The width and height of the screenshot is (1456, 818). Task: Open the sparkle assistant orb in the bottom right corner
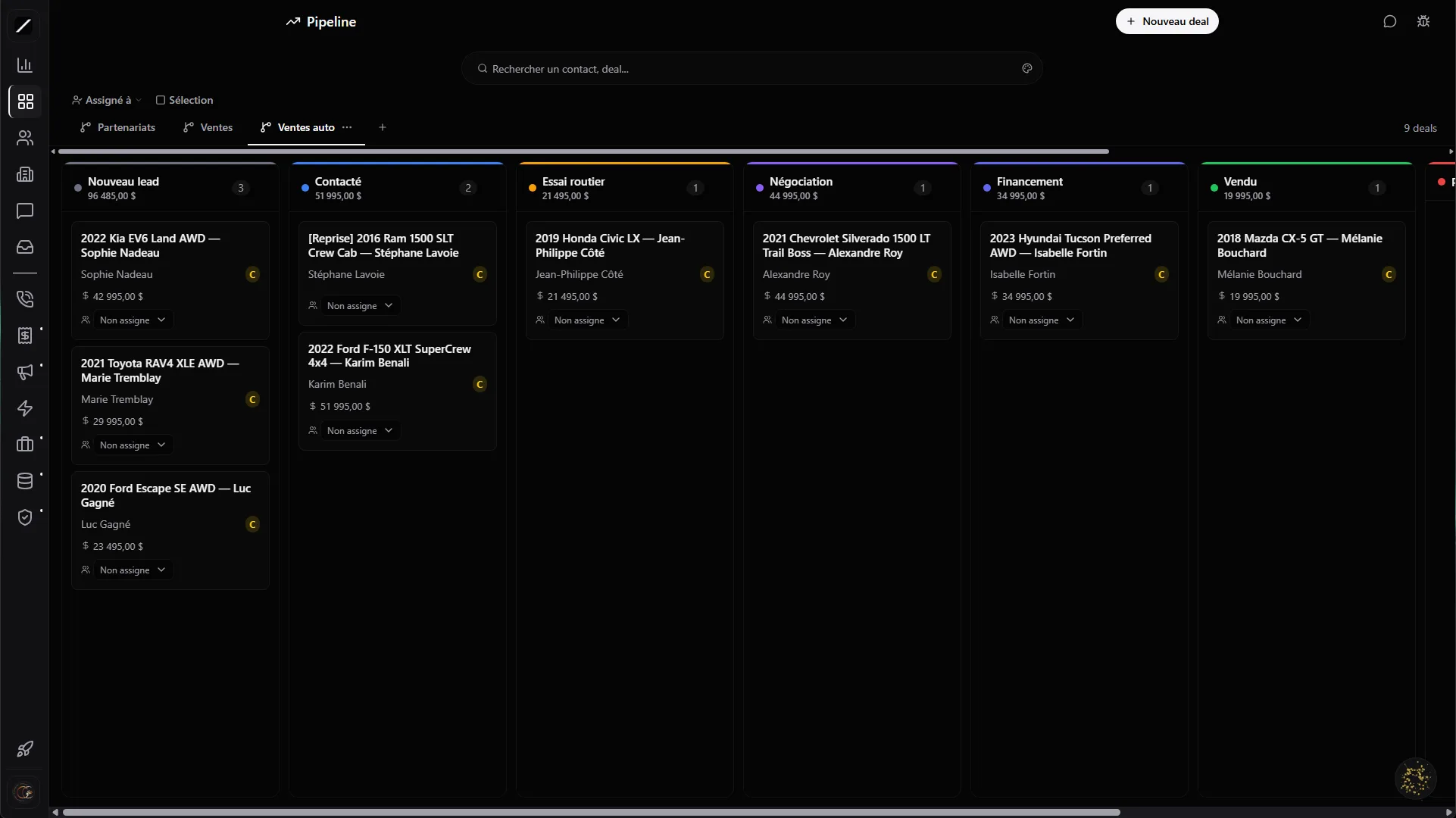[x=1414, y=779]
